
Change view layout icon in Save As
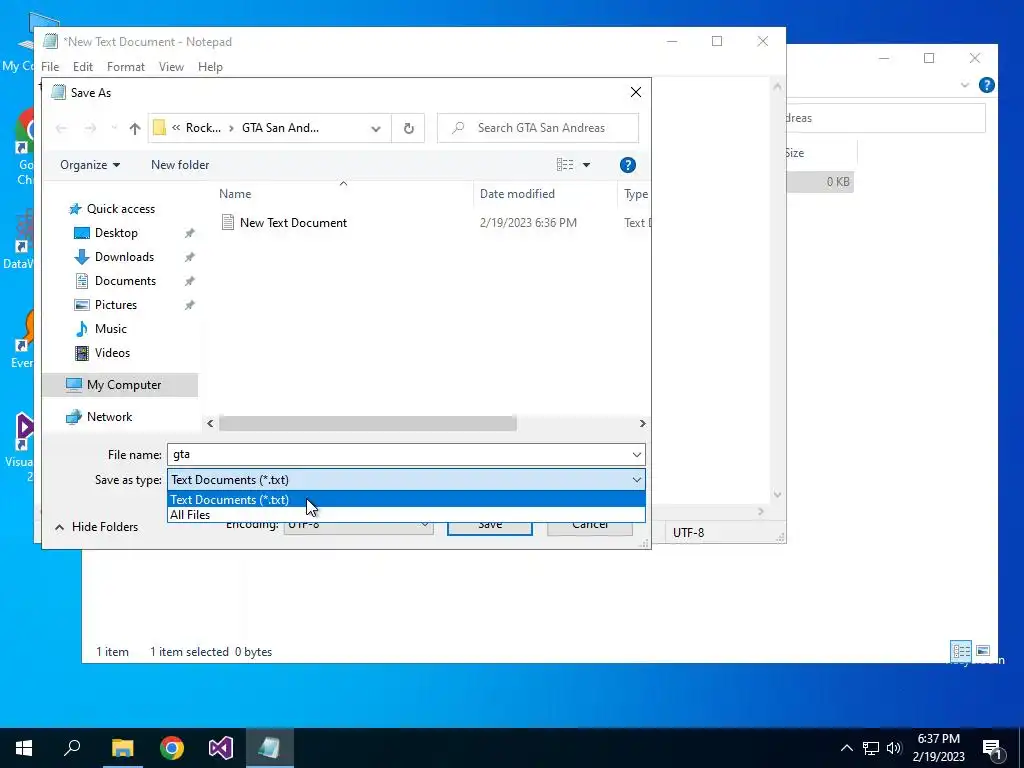click(565, 165)
